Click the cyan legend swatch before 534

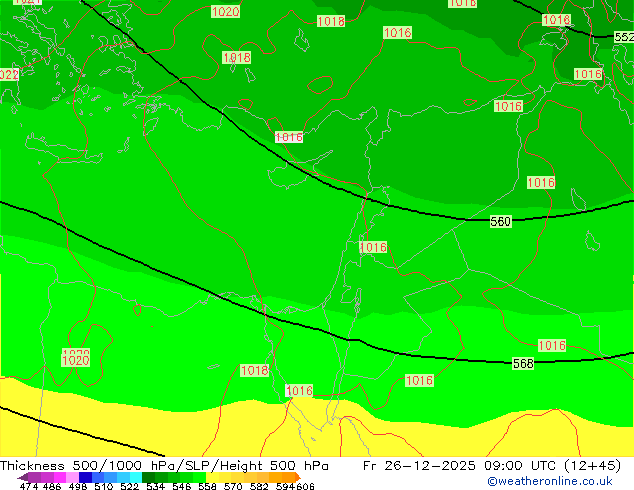(136, 477)
